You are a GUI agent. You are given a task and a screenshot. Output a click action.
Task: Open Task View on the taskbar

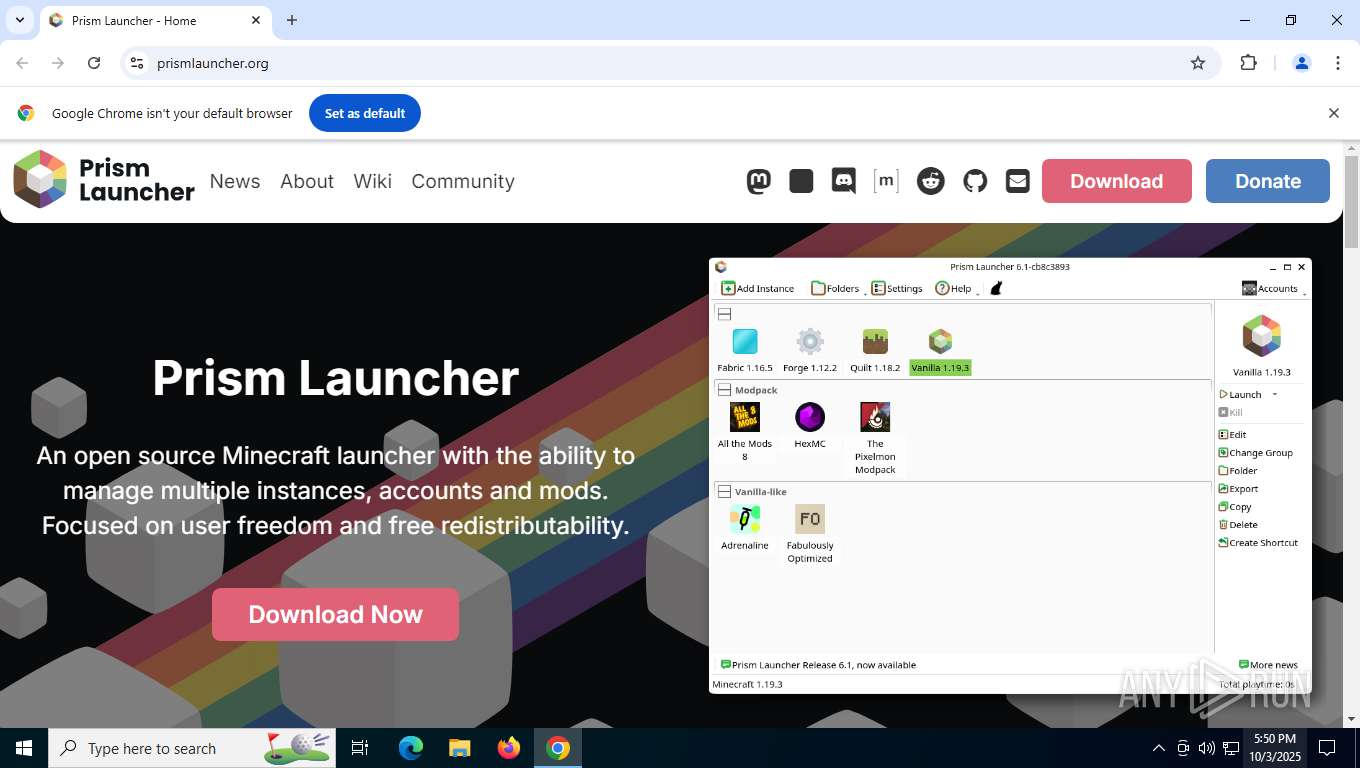tap(360, 748)
